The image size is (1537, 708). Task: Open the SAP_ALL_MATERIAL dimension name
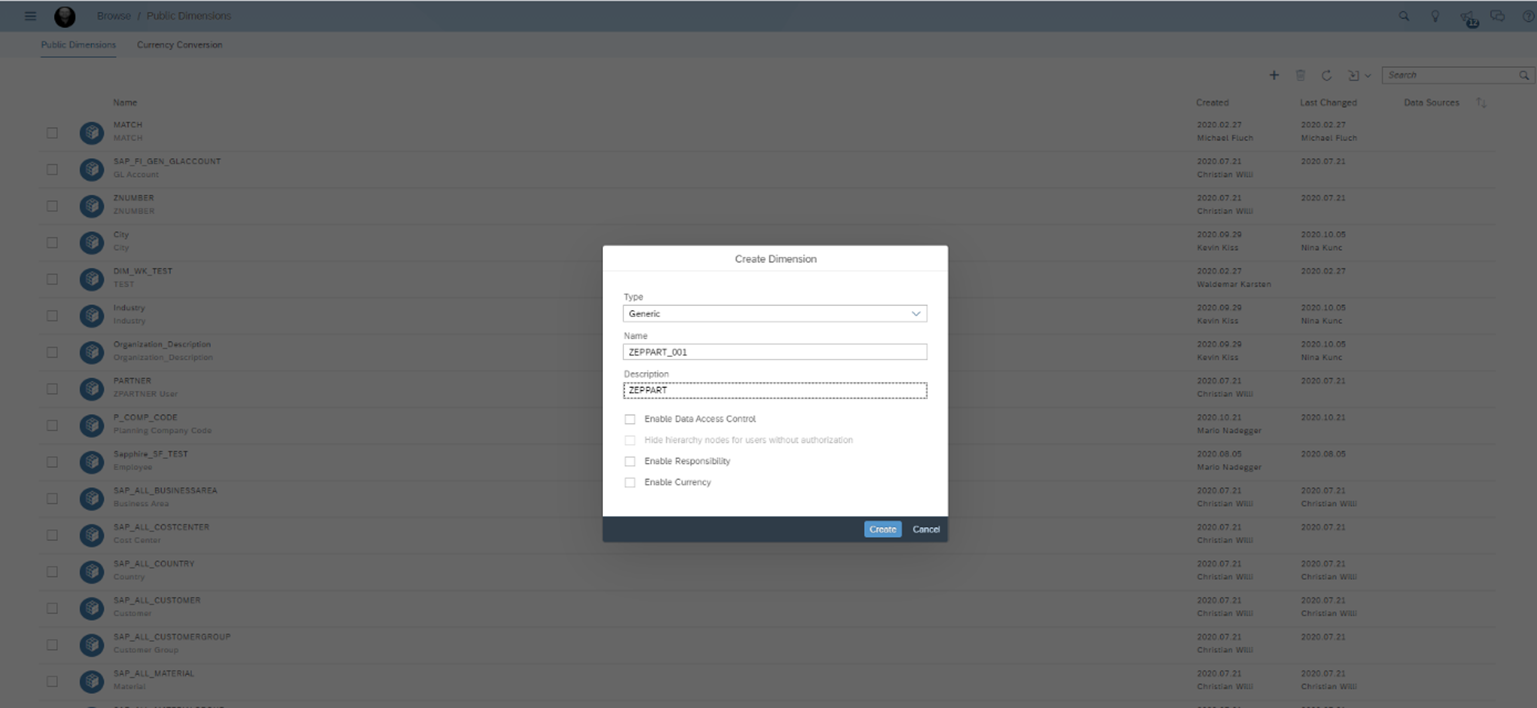point(154,674)
